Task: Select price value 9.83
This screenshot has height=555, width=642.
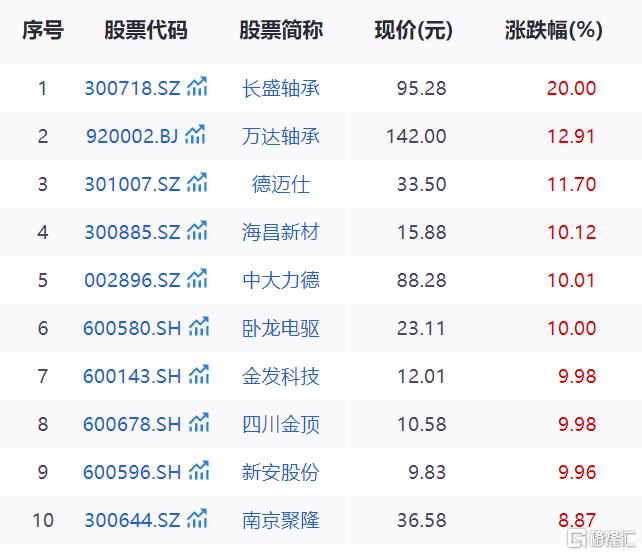Action: (427, 472)
